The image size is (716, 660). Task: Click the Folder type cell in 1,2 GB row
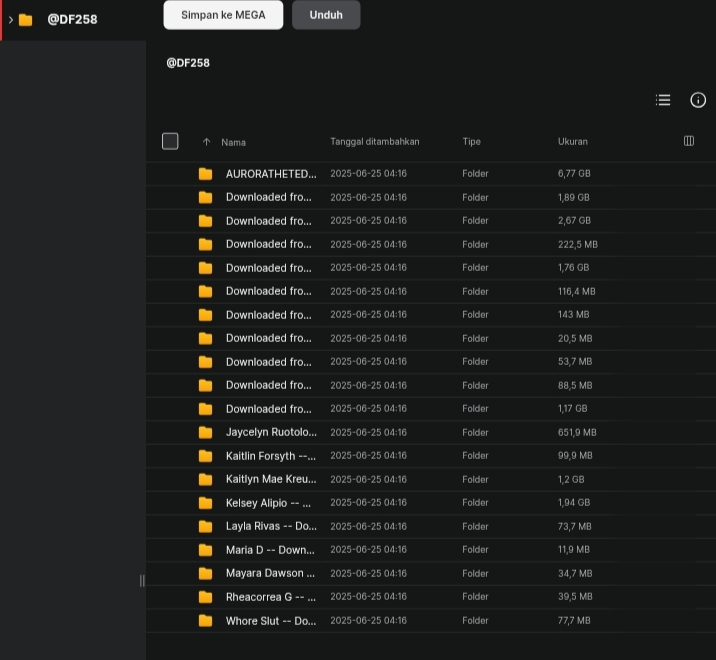click(x=475, y=480)
